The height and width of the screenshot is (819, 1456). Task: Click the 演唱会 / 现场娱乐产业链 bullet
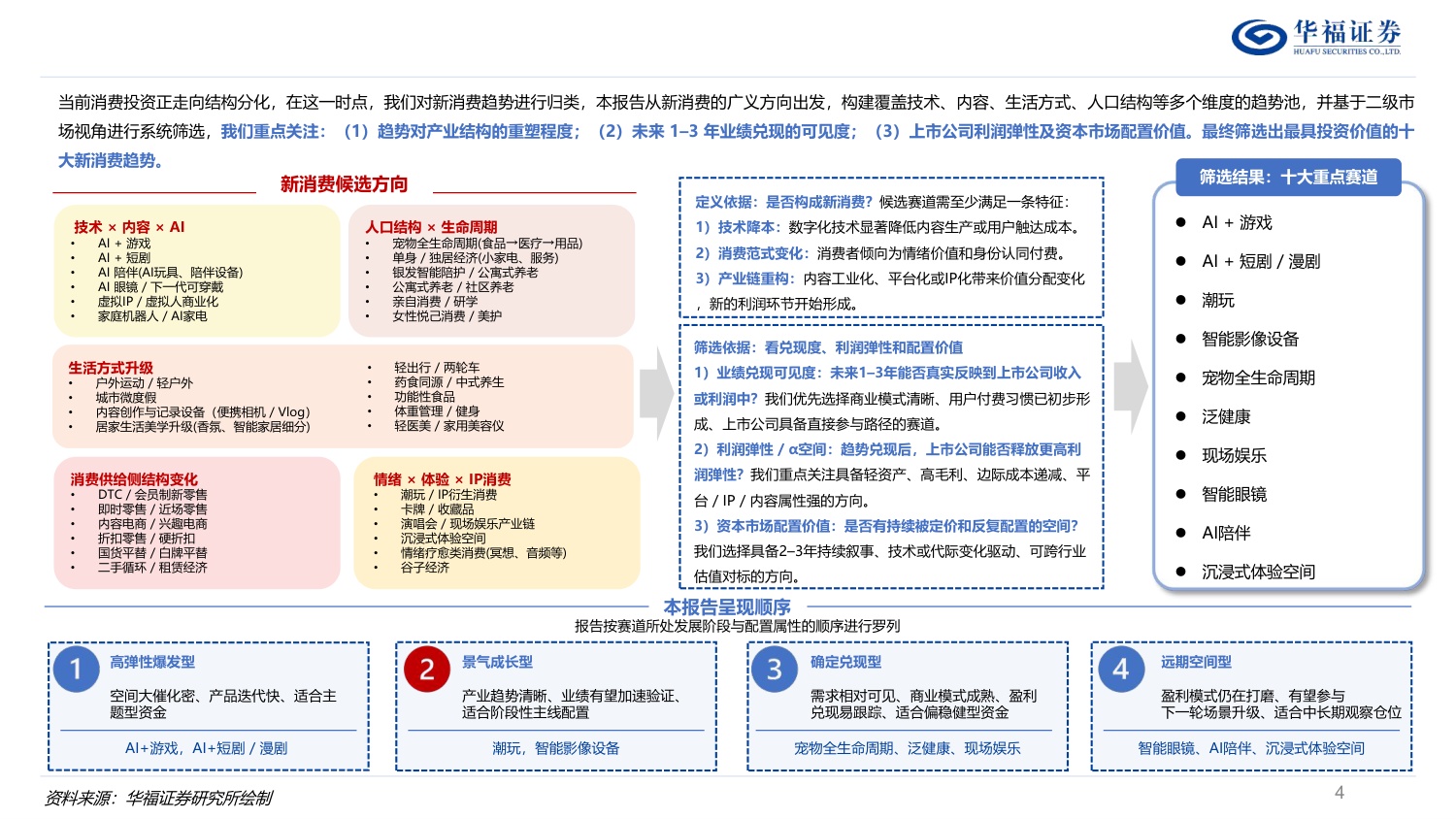click(468, 524)
